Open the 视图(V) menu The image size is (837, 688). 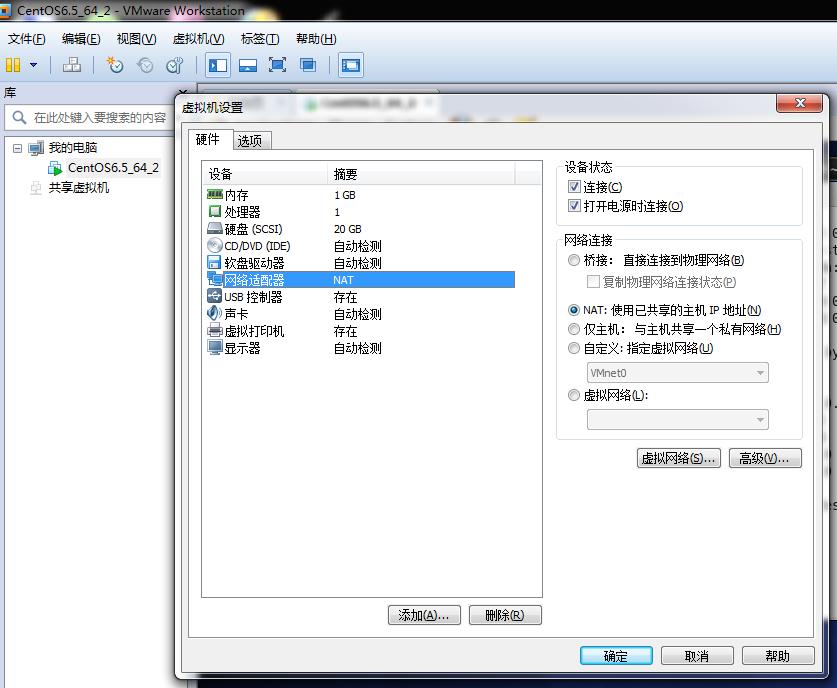137,39
